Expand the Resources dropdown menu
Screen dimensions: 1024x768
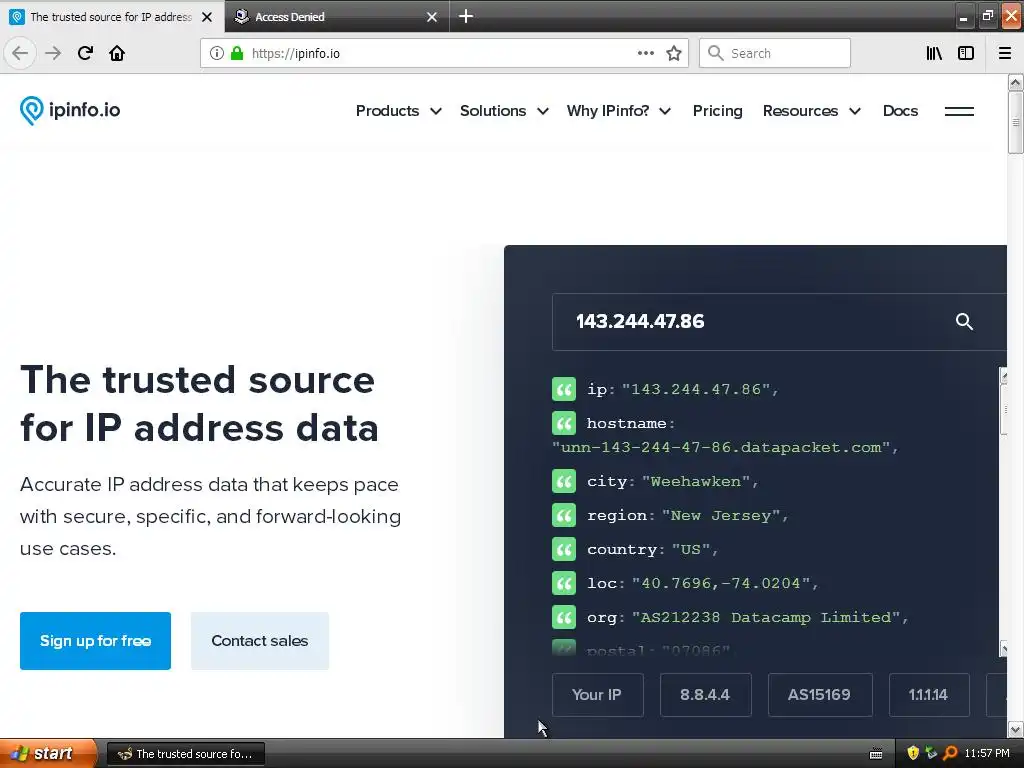[812, 111]
